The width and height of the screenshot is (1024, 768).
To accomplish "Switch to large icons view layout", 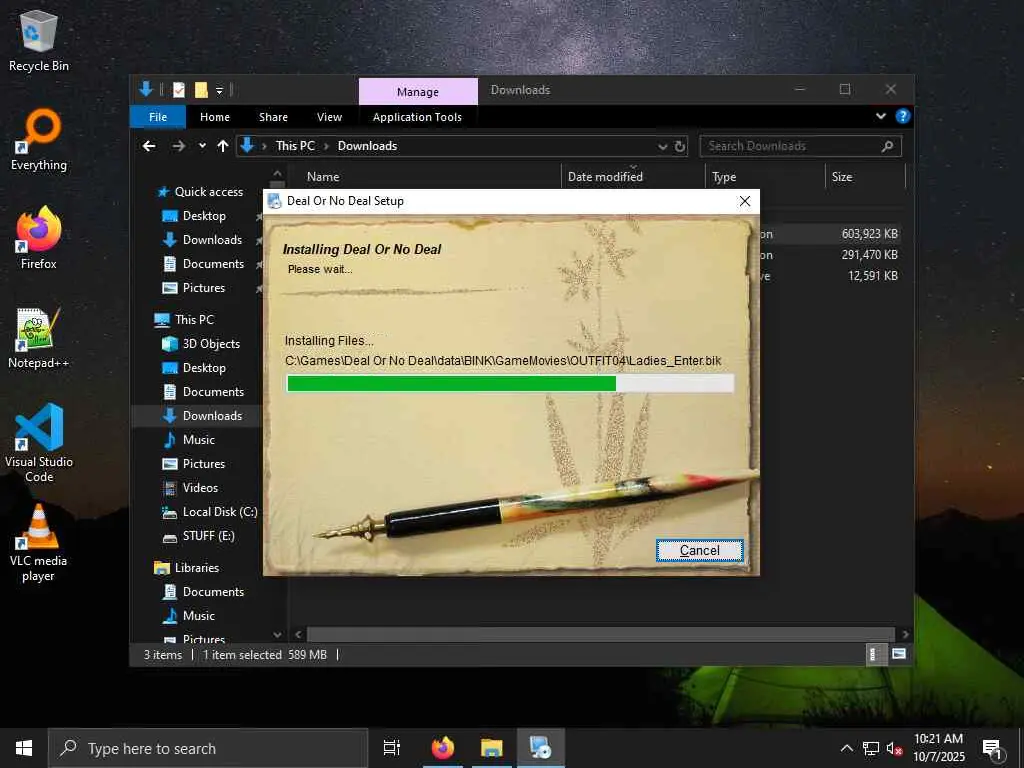I will tap(899, 654).
